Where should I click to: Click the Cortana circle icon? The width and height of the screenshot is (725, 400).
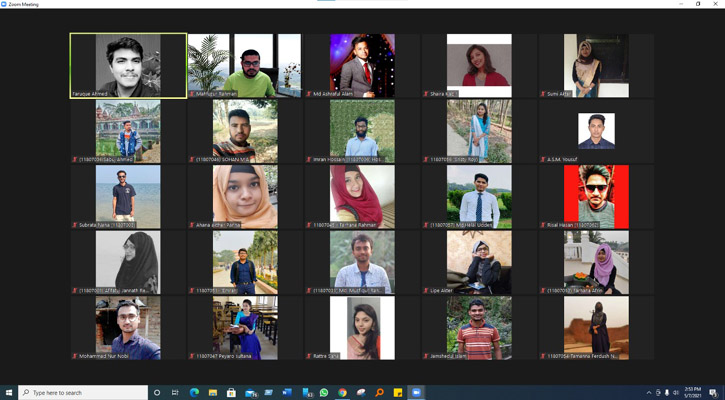(x=157, y=392)
